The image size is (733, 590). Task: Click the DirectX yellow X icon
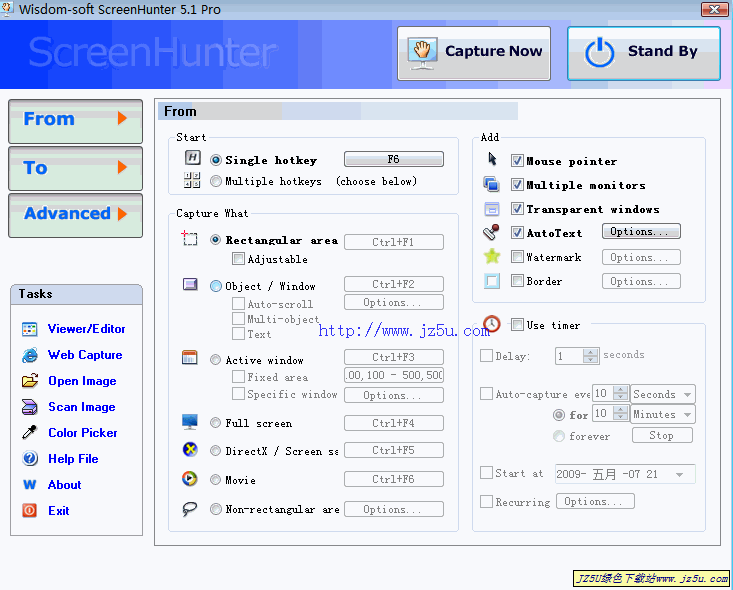click(190, 450)
